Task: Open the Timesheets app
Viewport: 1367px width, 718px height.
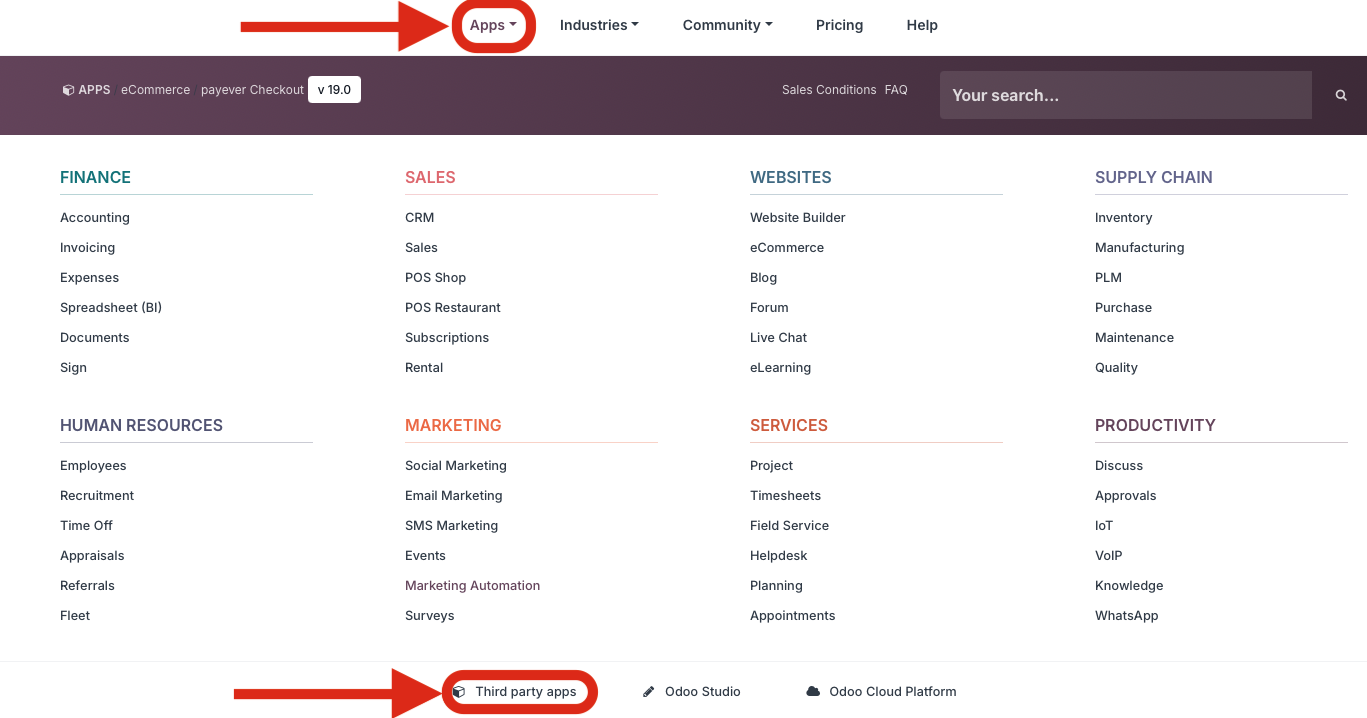Action: tap(785, 495)
